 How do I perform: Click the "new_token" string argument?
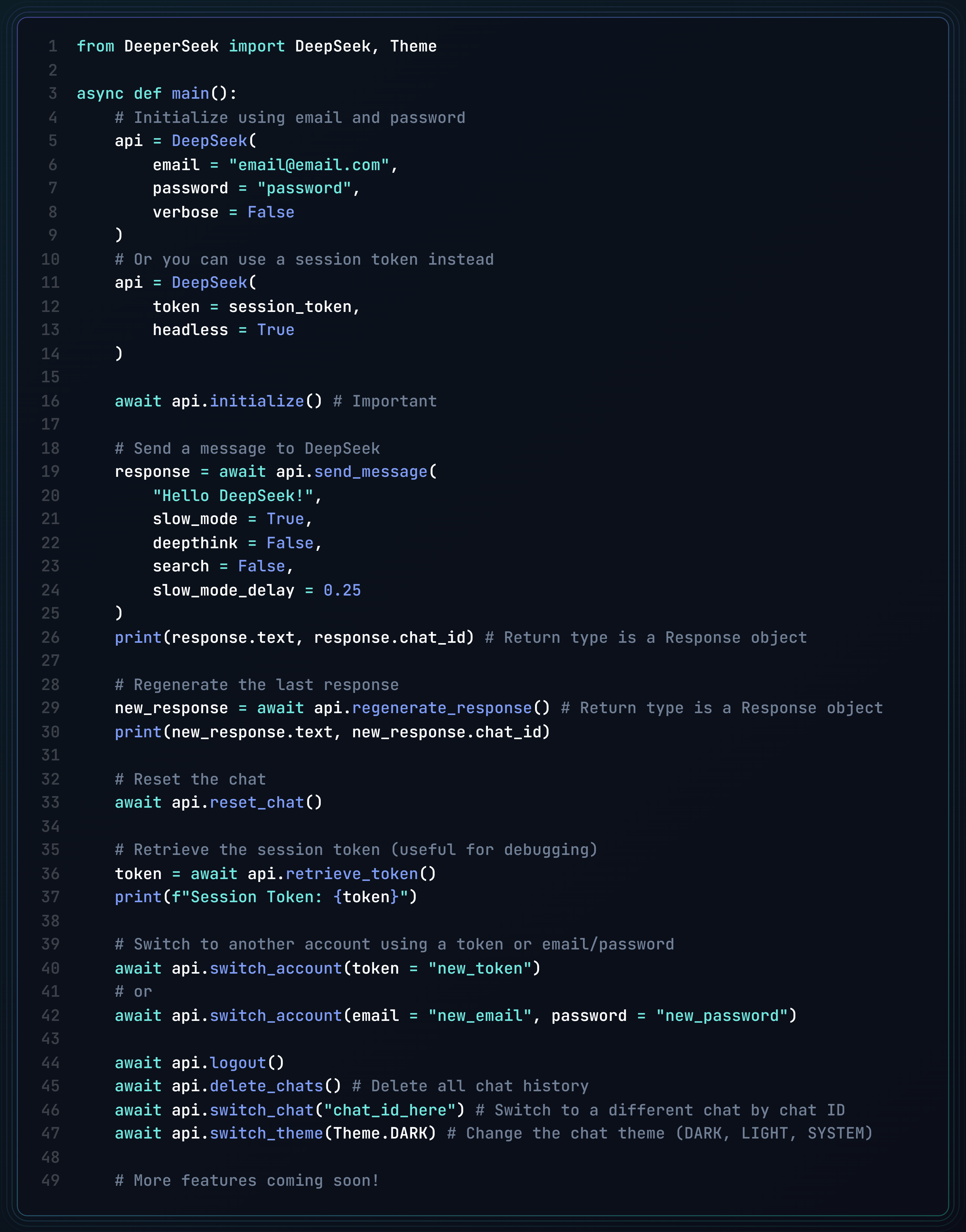point(480,968)
